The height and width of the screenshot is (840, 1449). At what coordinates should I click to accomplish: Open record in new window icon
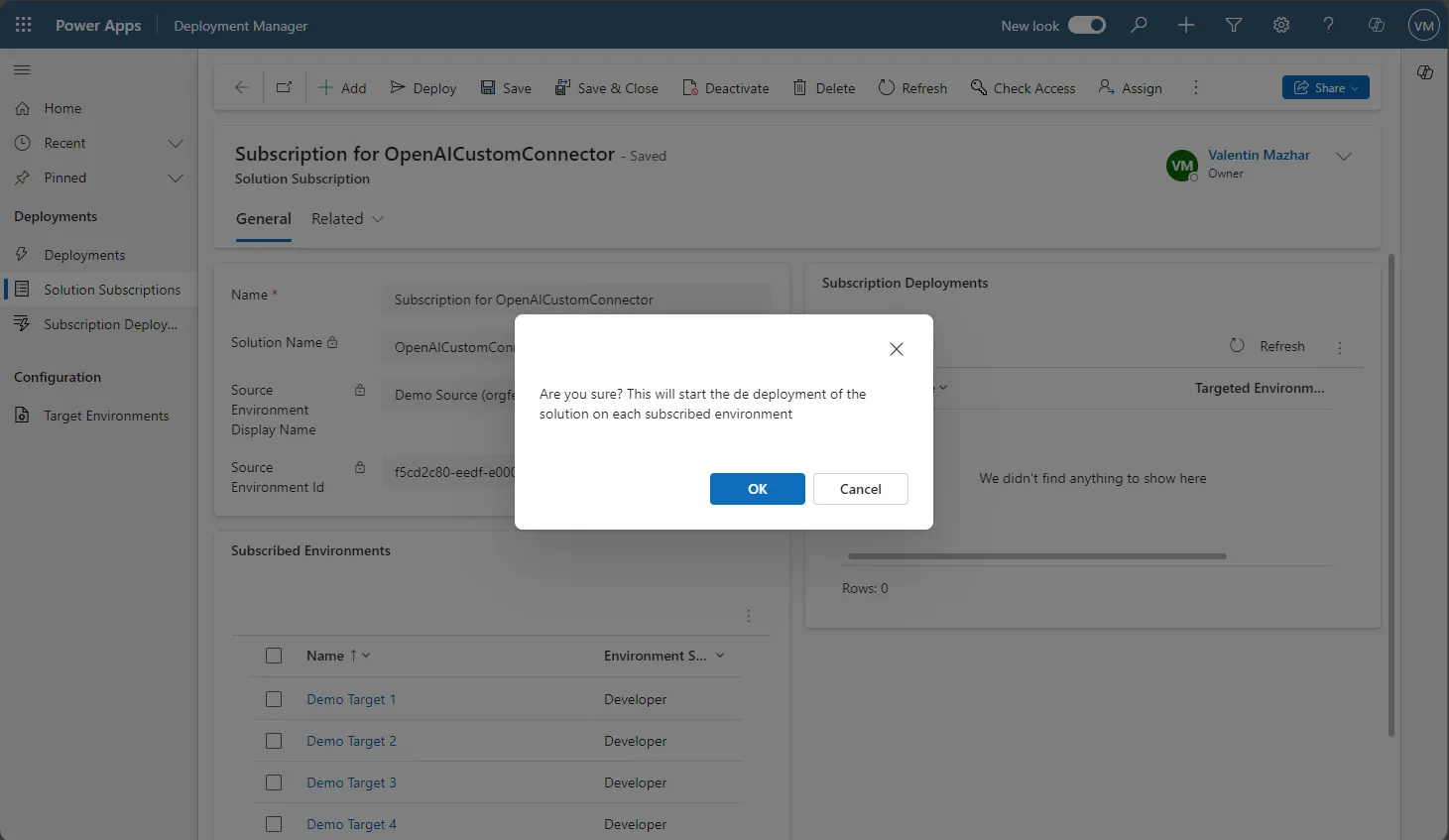284,87
